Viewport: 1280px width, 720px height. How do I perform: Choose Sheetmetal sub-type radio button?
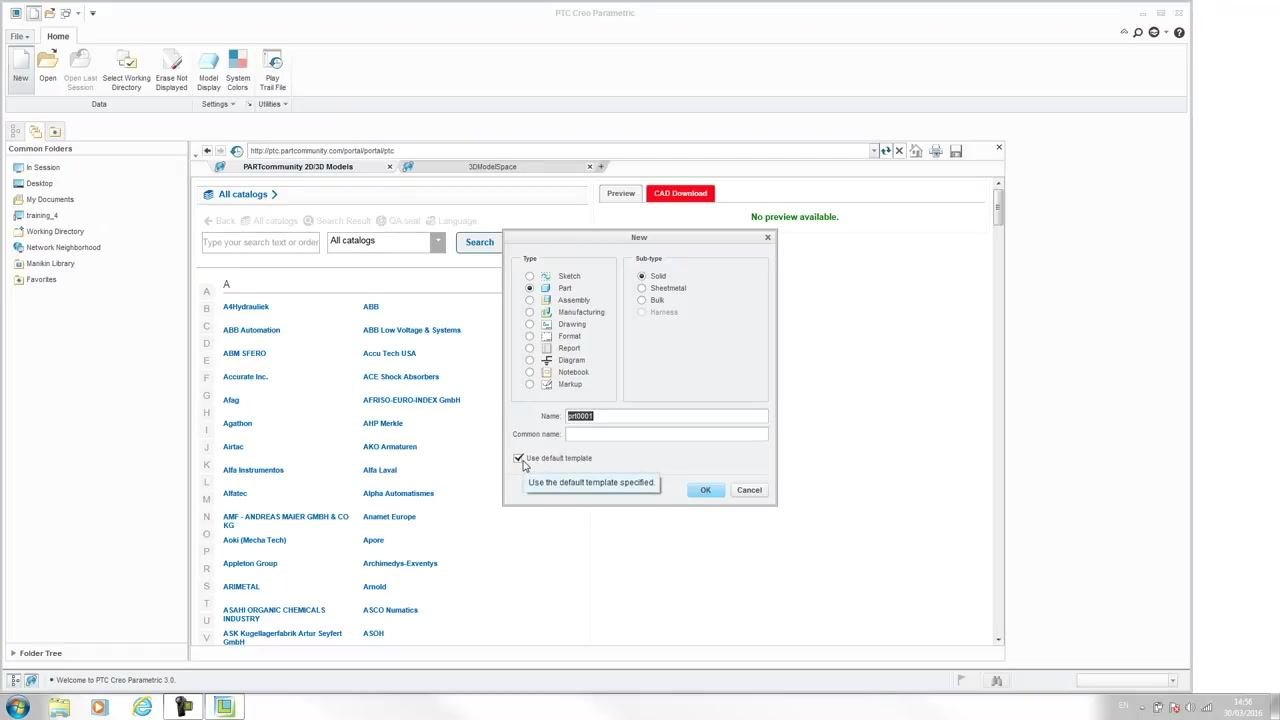(x=642, y=288)
